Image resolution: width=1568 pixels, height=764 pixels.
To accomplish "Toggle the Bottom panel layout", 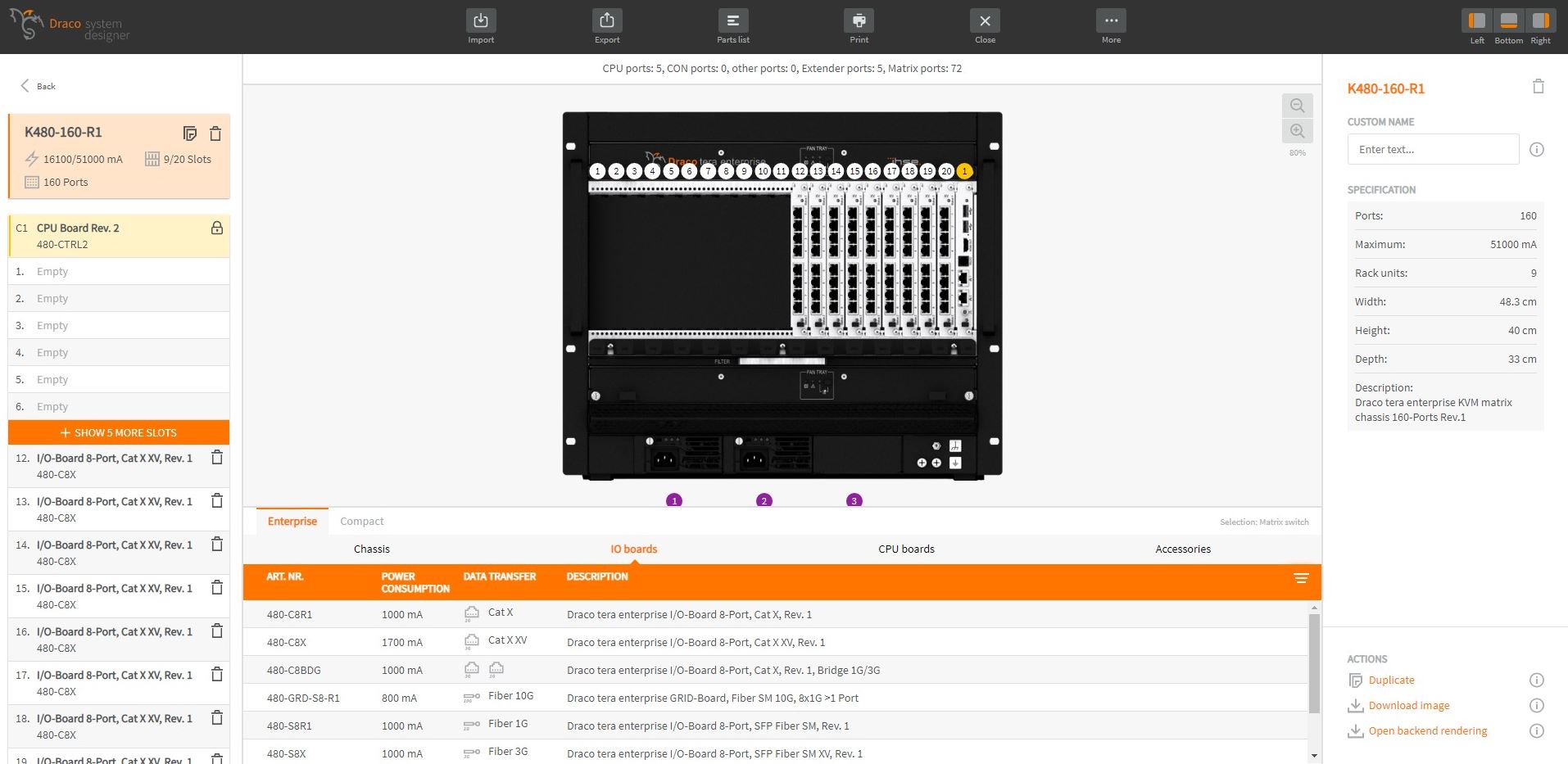I will pyautogui.click(x=1508, y=21).
